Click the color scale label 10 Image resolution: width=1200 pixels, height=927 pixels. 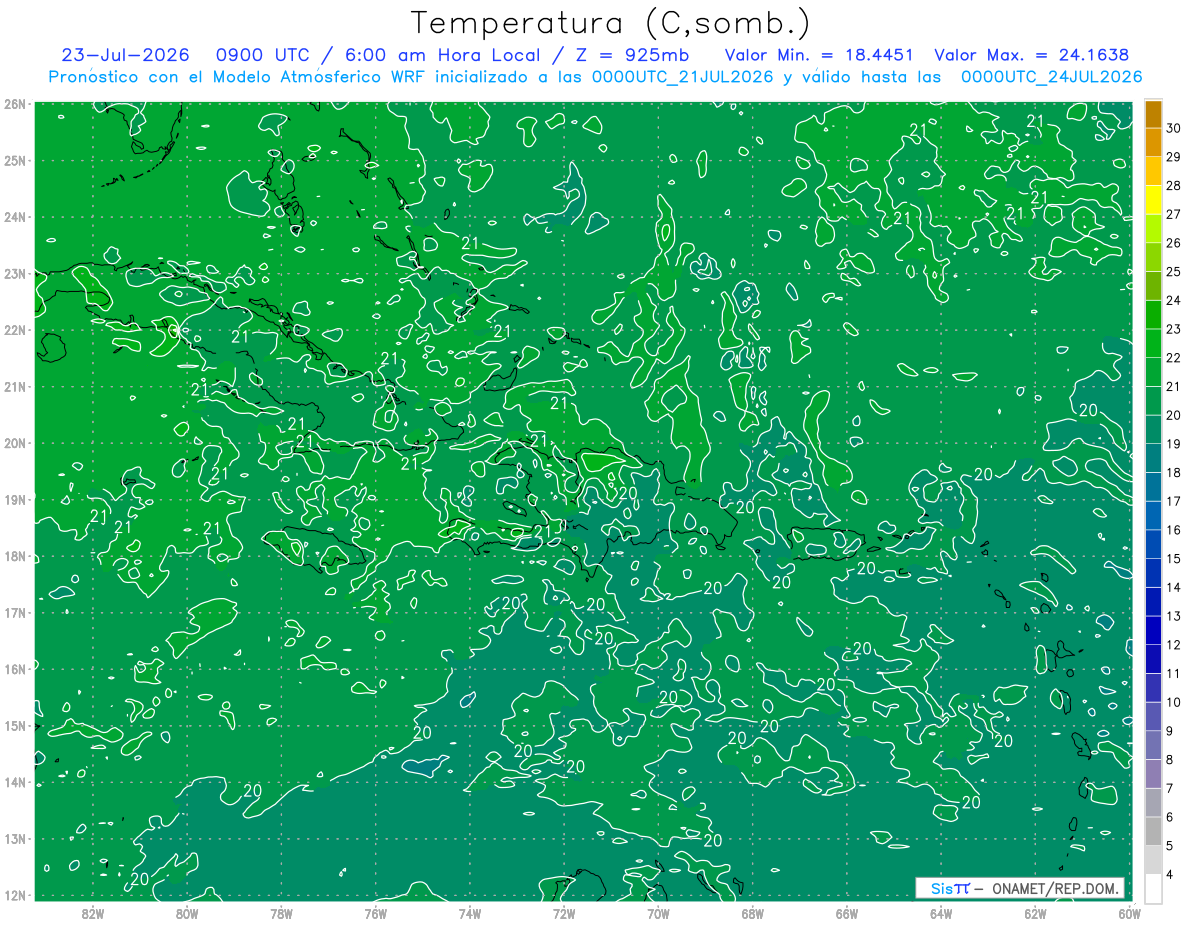(x=1174, y=703)
